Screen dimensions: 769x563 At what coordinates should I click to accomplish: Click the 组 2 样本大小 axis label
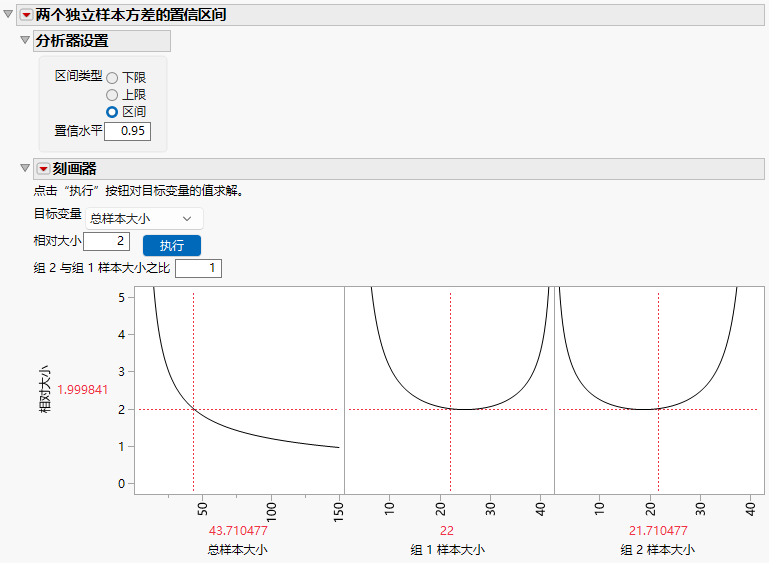657,550
